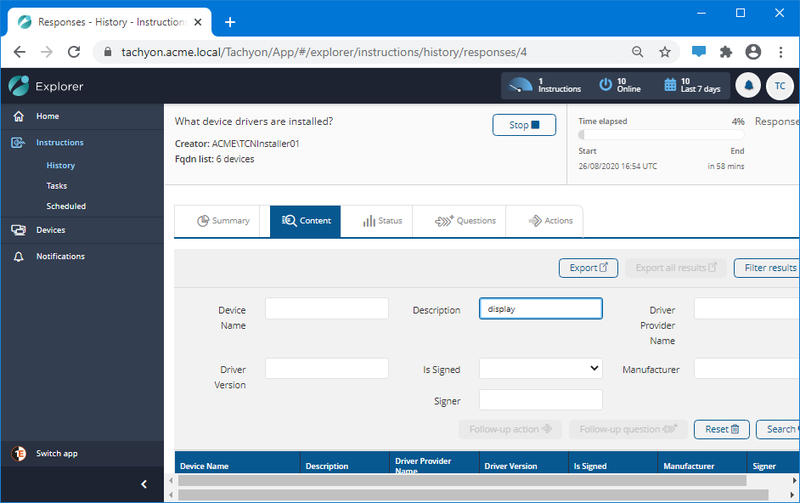Open the Questions tab
Image resolution: width=800 pixels, height=503 pixels.
click(465, 221)
